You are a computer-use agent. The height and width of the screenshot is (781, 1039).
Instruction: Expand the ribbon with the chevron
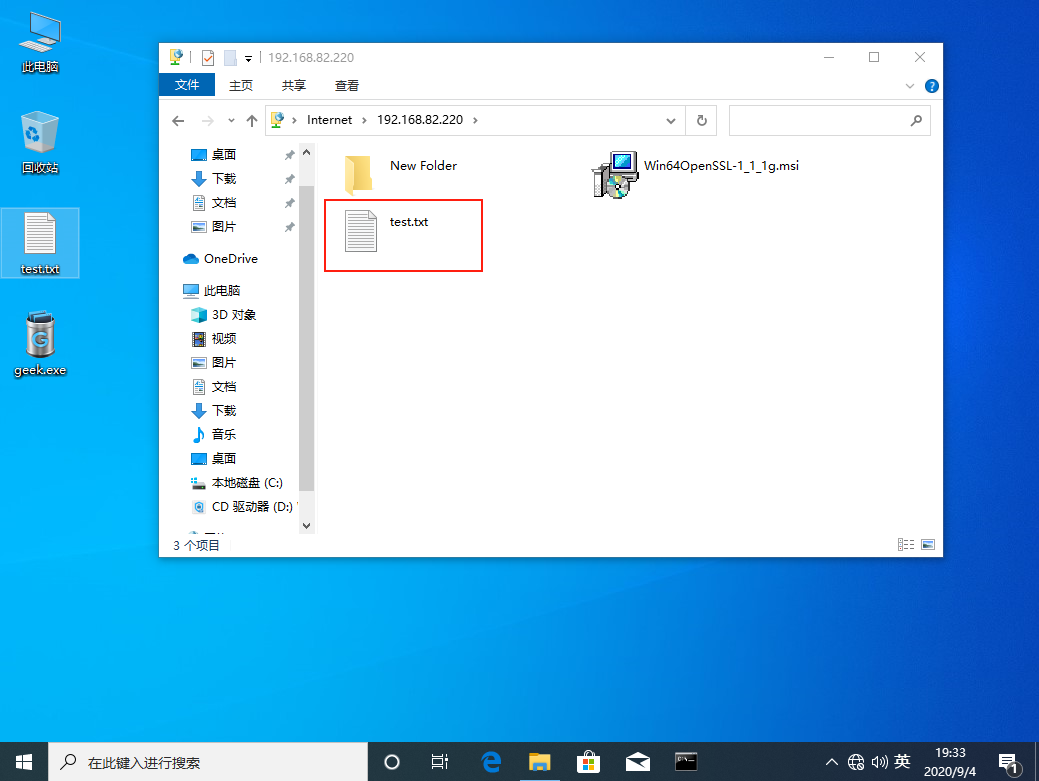click(x=910, y=86)
